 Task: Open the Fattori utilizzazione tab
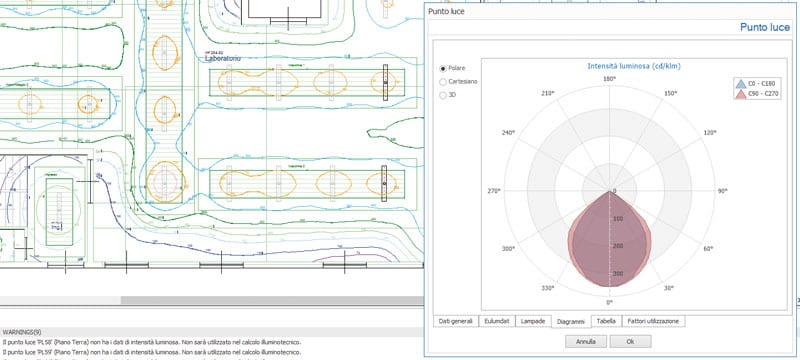[x=653, y=321]
